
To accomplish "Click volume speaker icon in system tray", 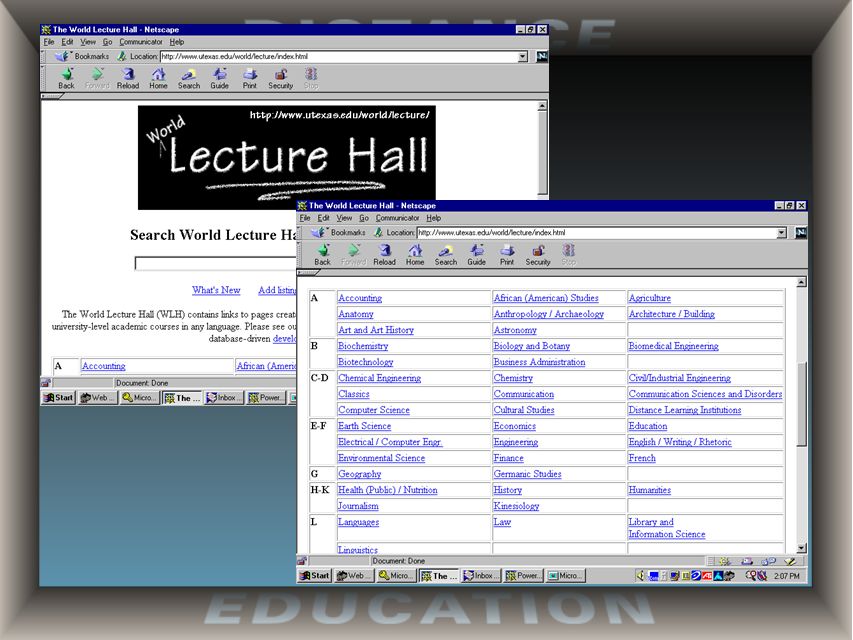I will click(x=640, y=575).
